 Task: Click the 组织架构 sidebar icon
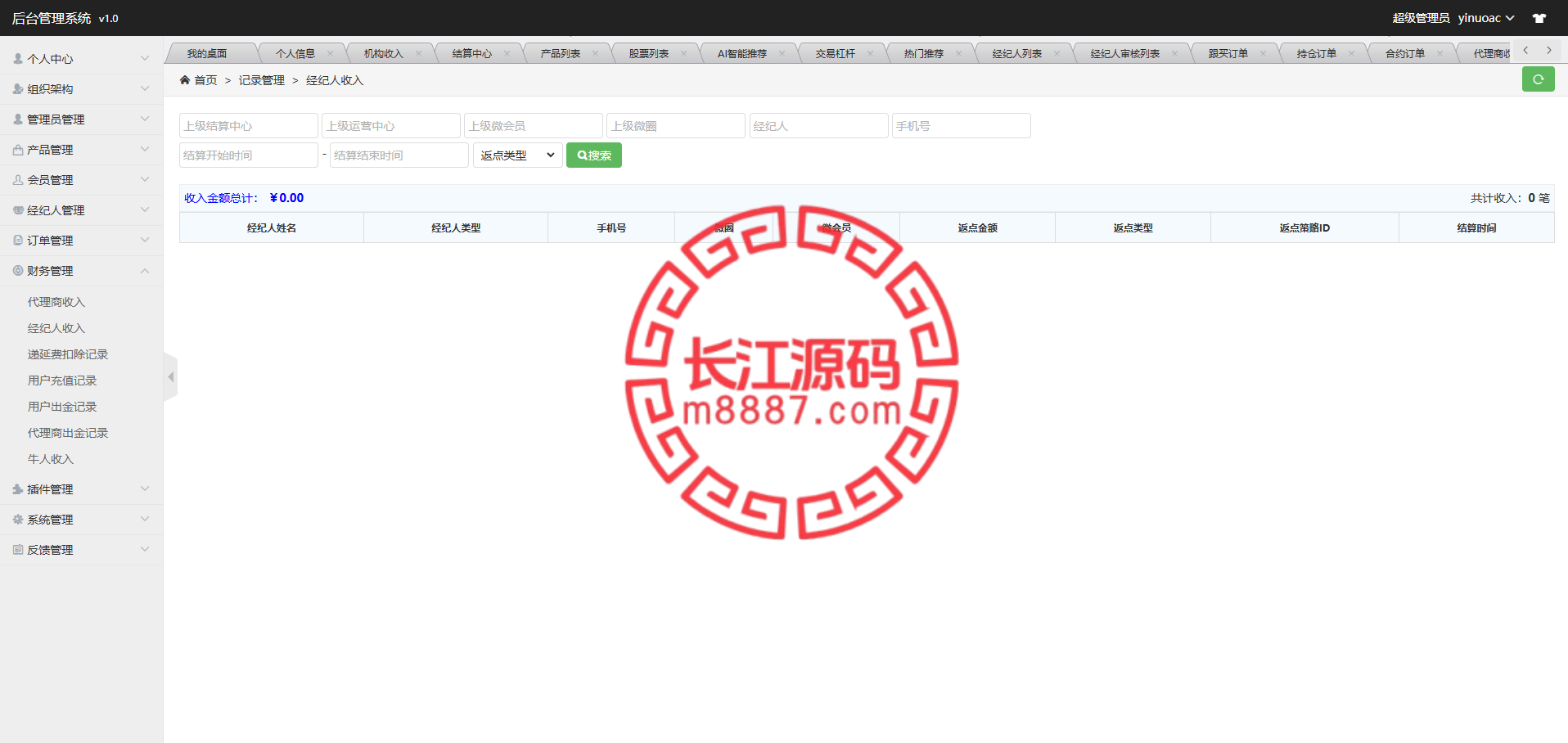click(x=18, y=89)
